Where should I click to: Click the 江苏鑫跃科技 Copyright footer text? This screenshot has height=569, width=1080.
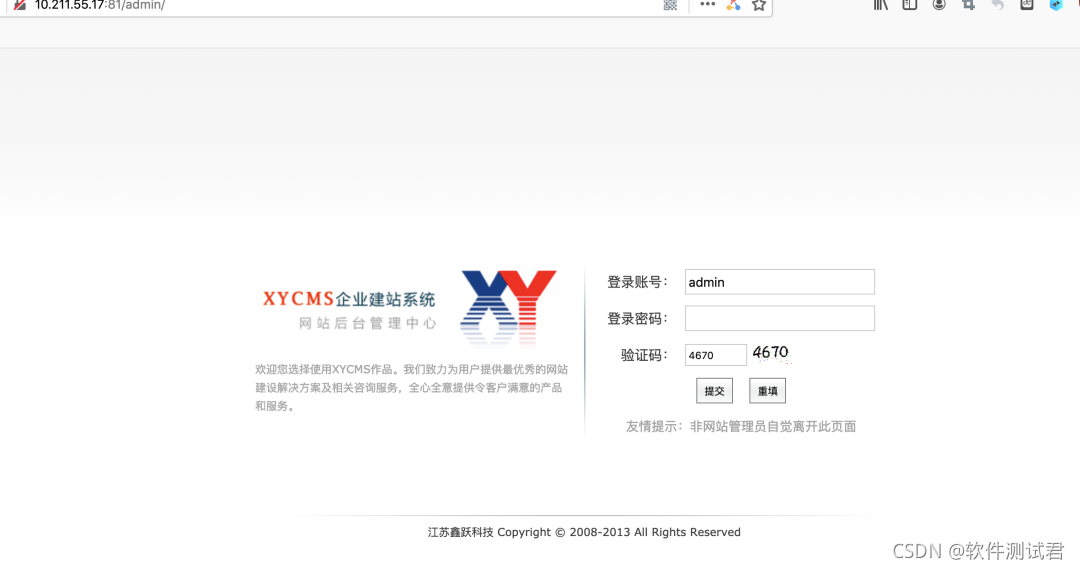[x=584, y=532]
